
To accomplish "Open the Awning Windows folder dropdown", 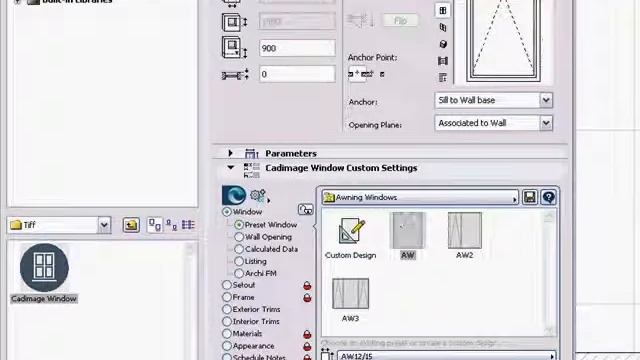I will coord(420,198).
